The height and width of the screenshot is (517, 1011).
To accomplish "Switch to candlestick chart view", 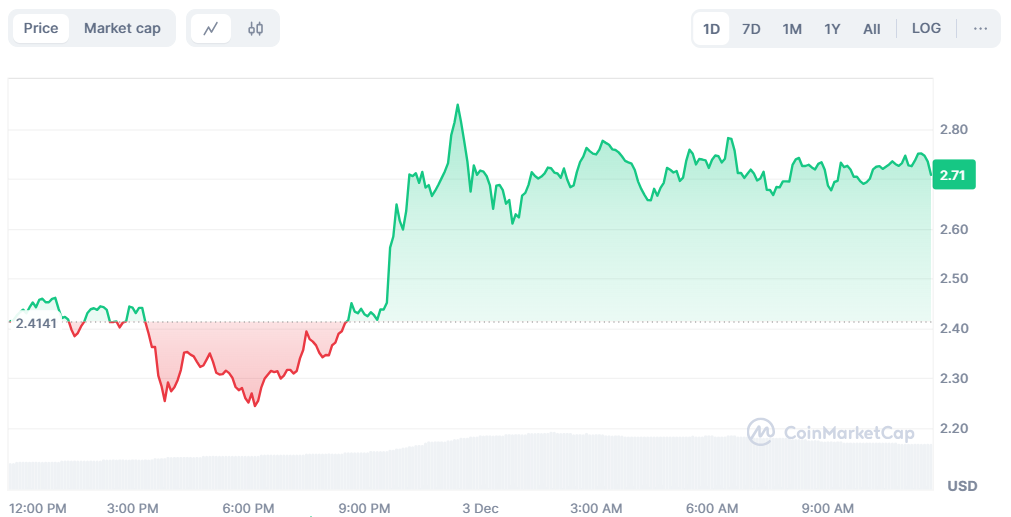I will (255, 28).
